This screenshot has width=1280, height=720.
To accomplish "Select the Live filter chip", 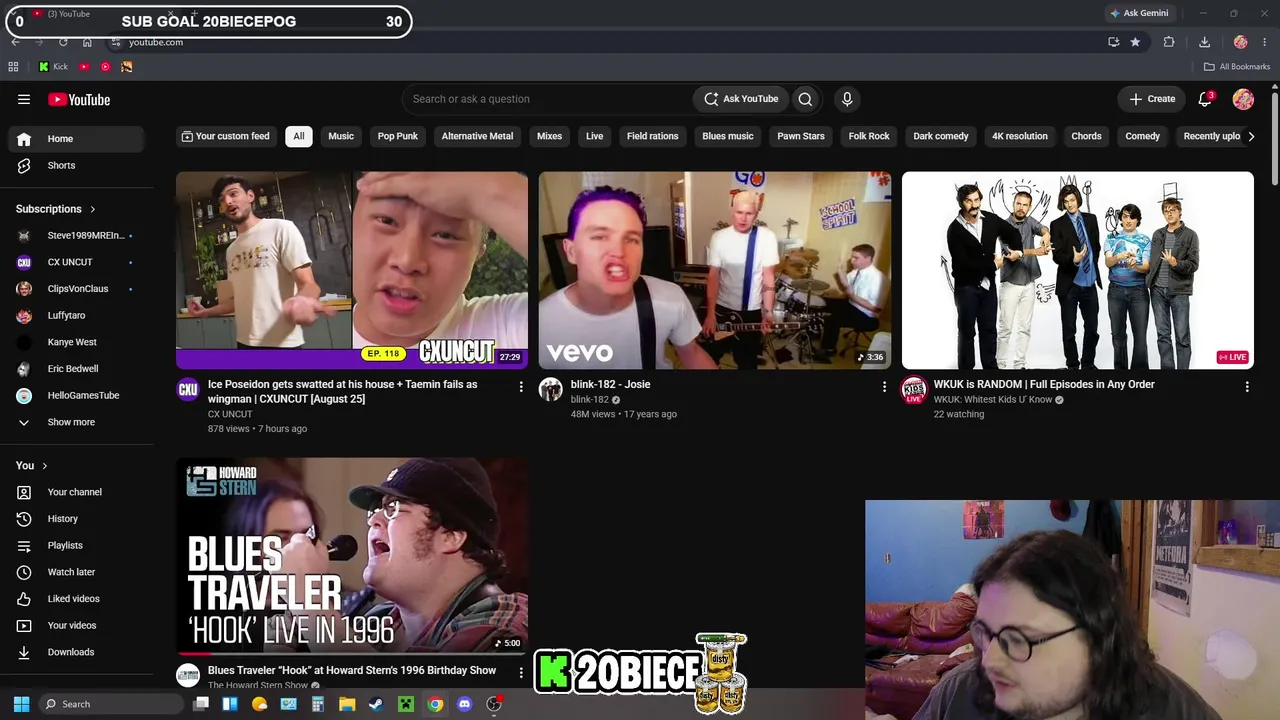I will point(595,136).
